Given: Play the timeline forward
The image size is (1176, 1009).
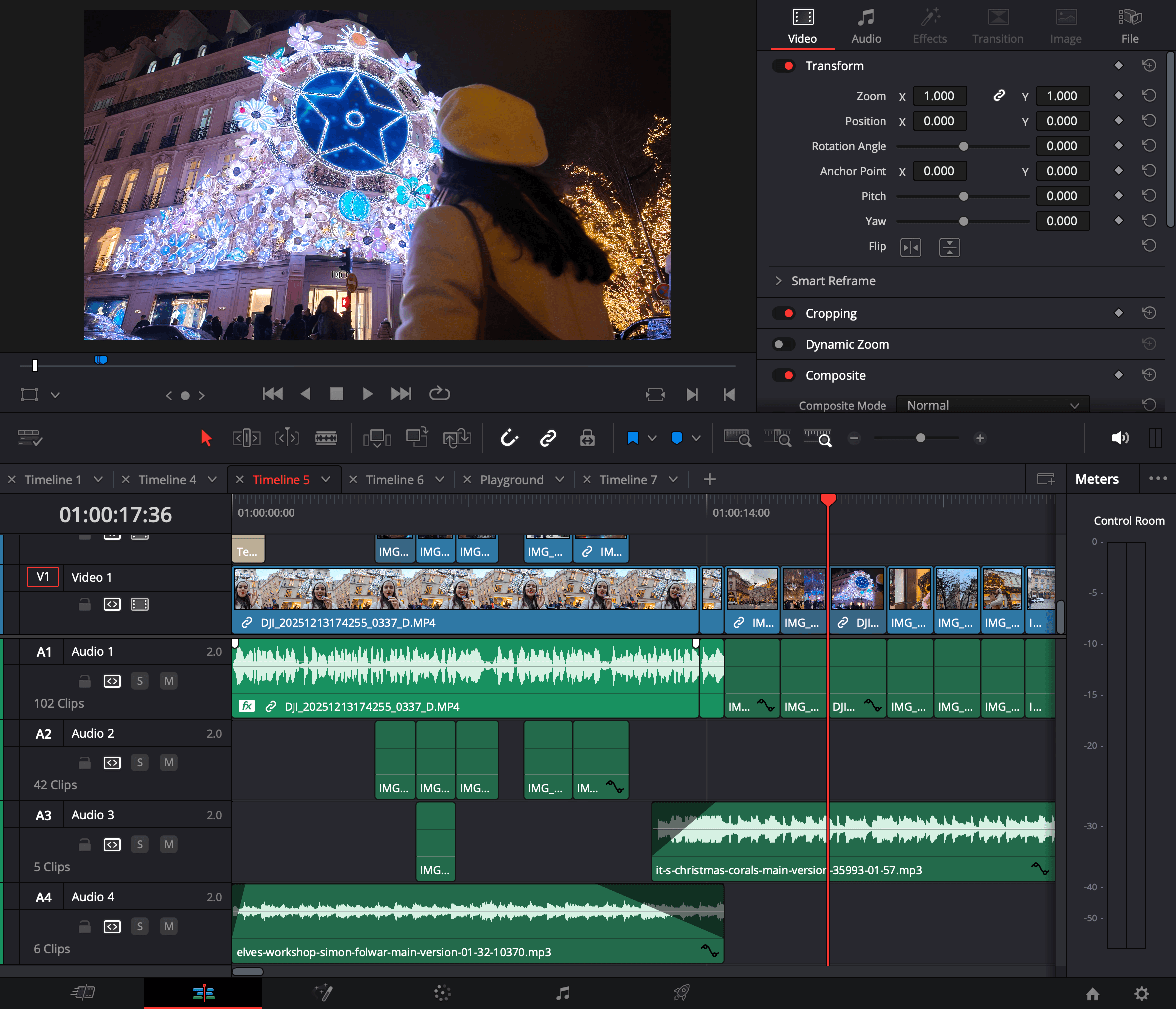Looking at the screenshot, I should click(368, 394).
